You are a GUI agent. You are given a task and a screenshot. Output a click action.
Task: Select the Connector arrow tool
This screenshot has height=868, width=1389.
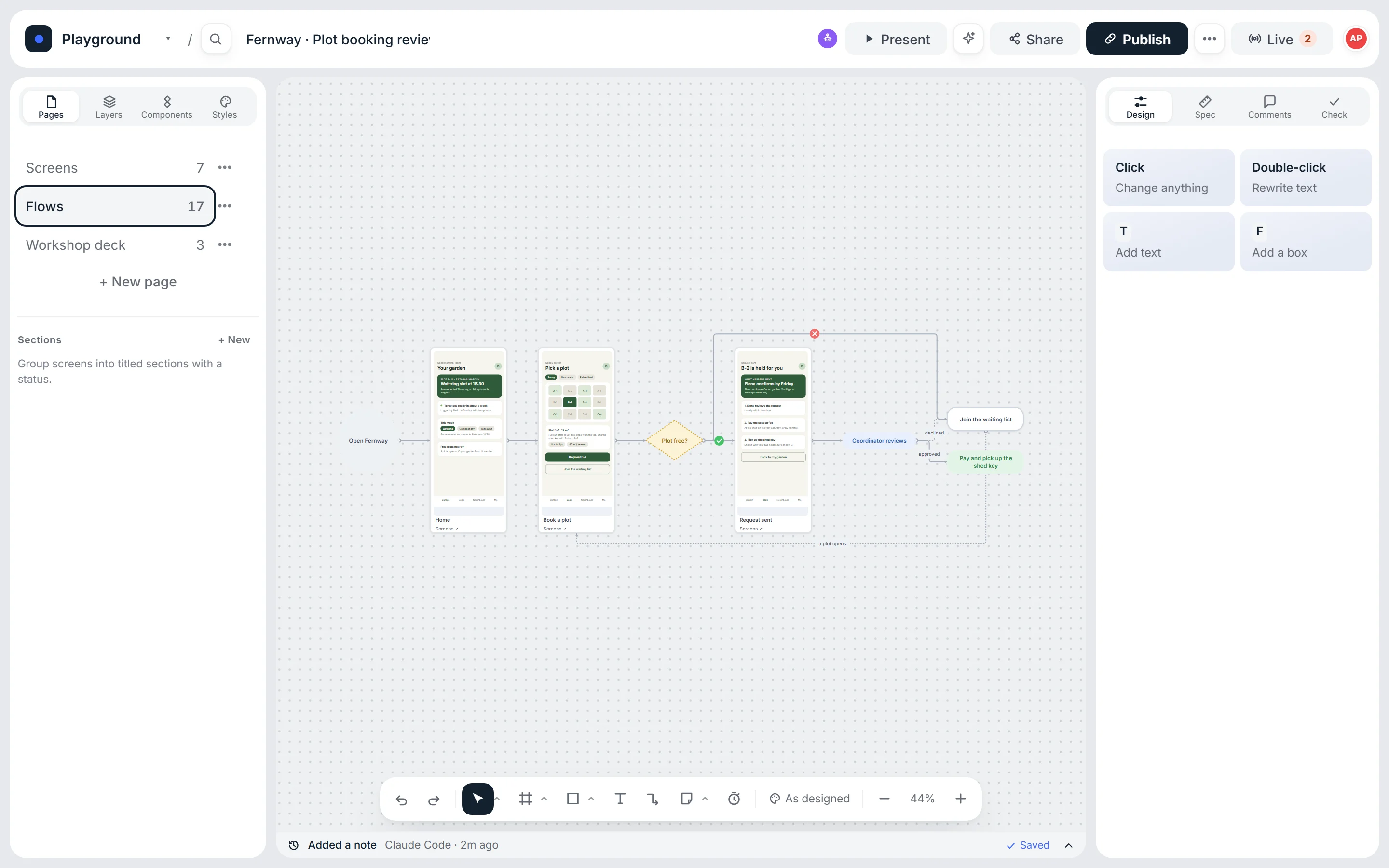(x=653, y=799)
